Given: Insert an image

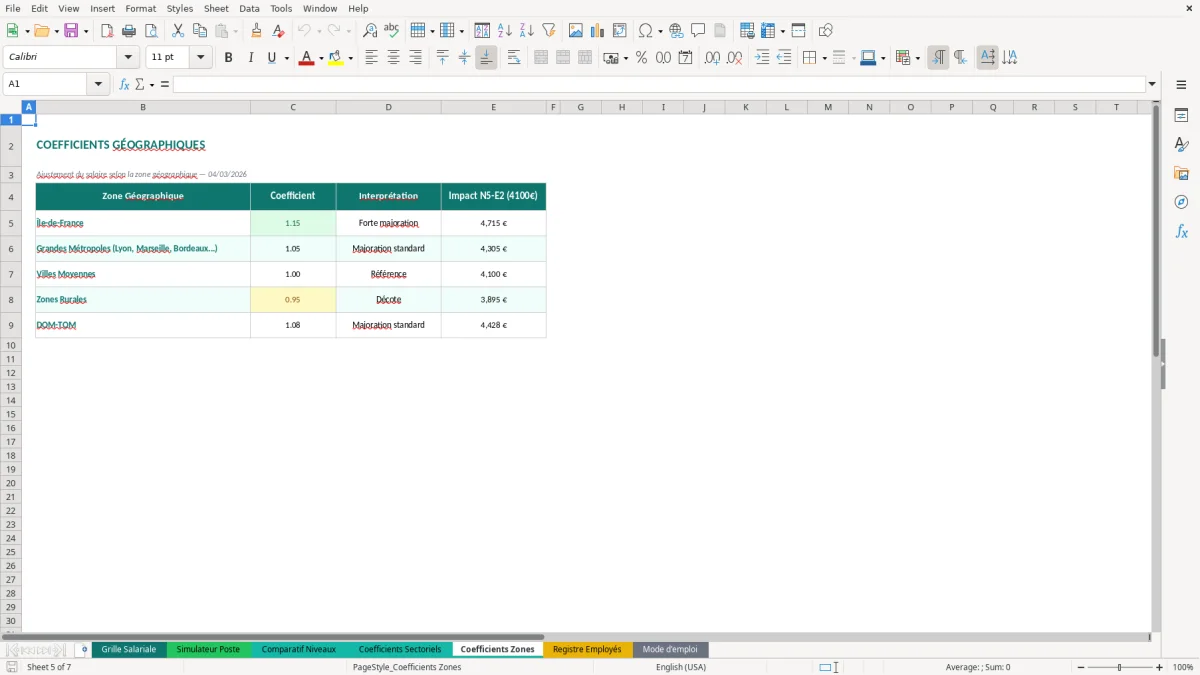Looking at the screenshot, I should (x=576, y=31).
